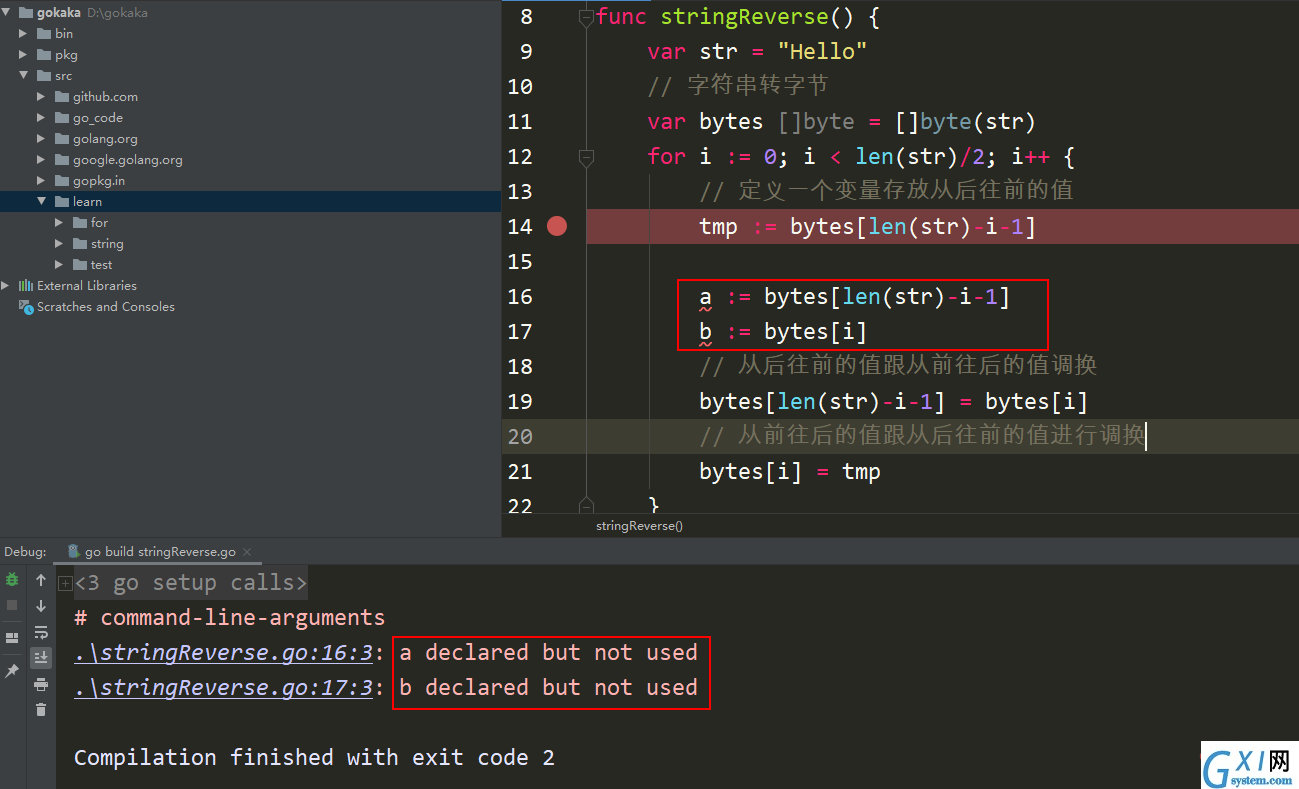Click the string folder icon
The image size is (1299, 789).
[80, 244]
